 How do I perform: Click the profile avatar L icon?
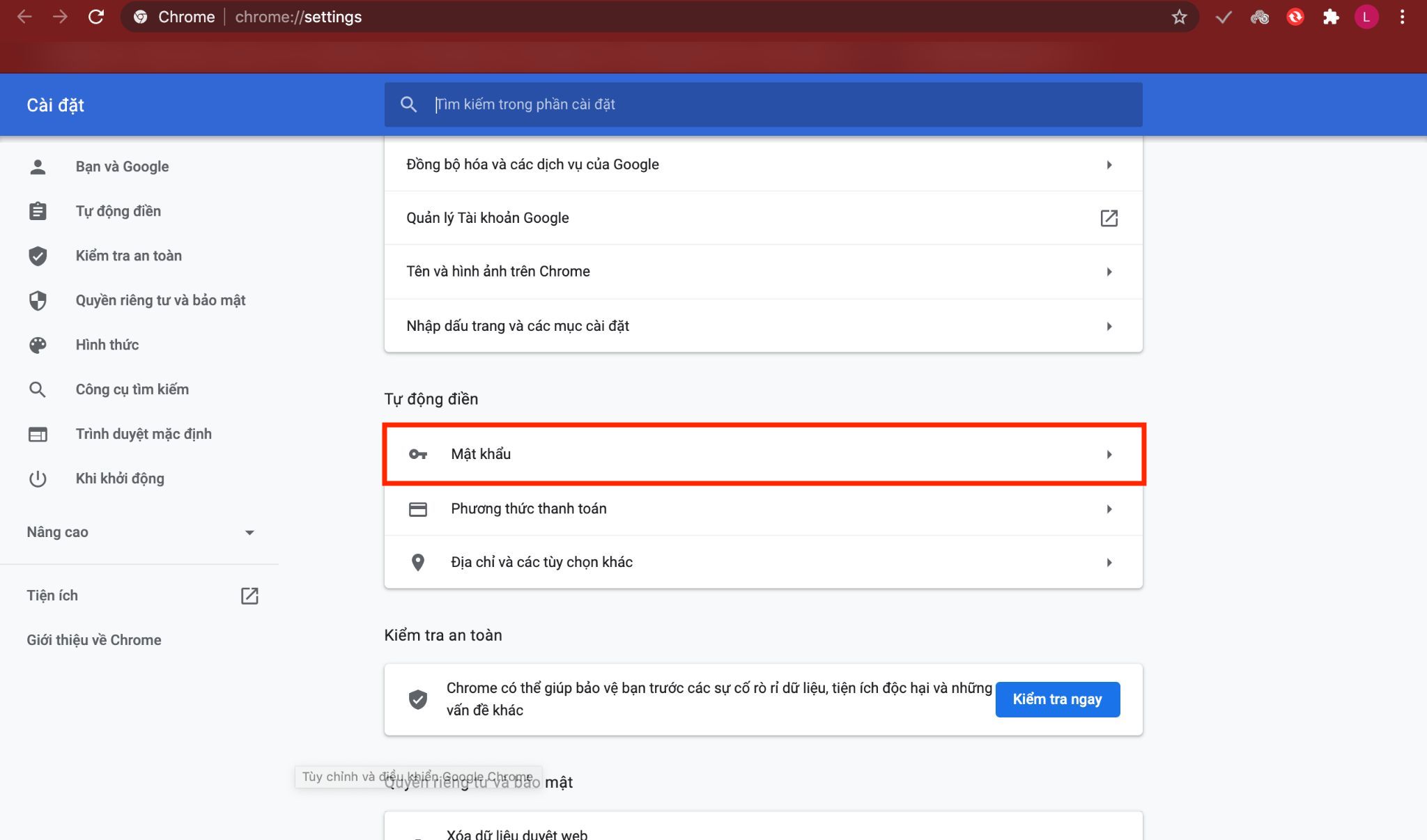(x=1366, y=17)
